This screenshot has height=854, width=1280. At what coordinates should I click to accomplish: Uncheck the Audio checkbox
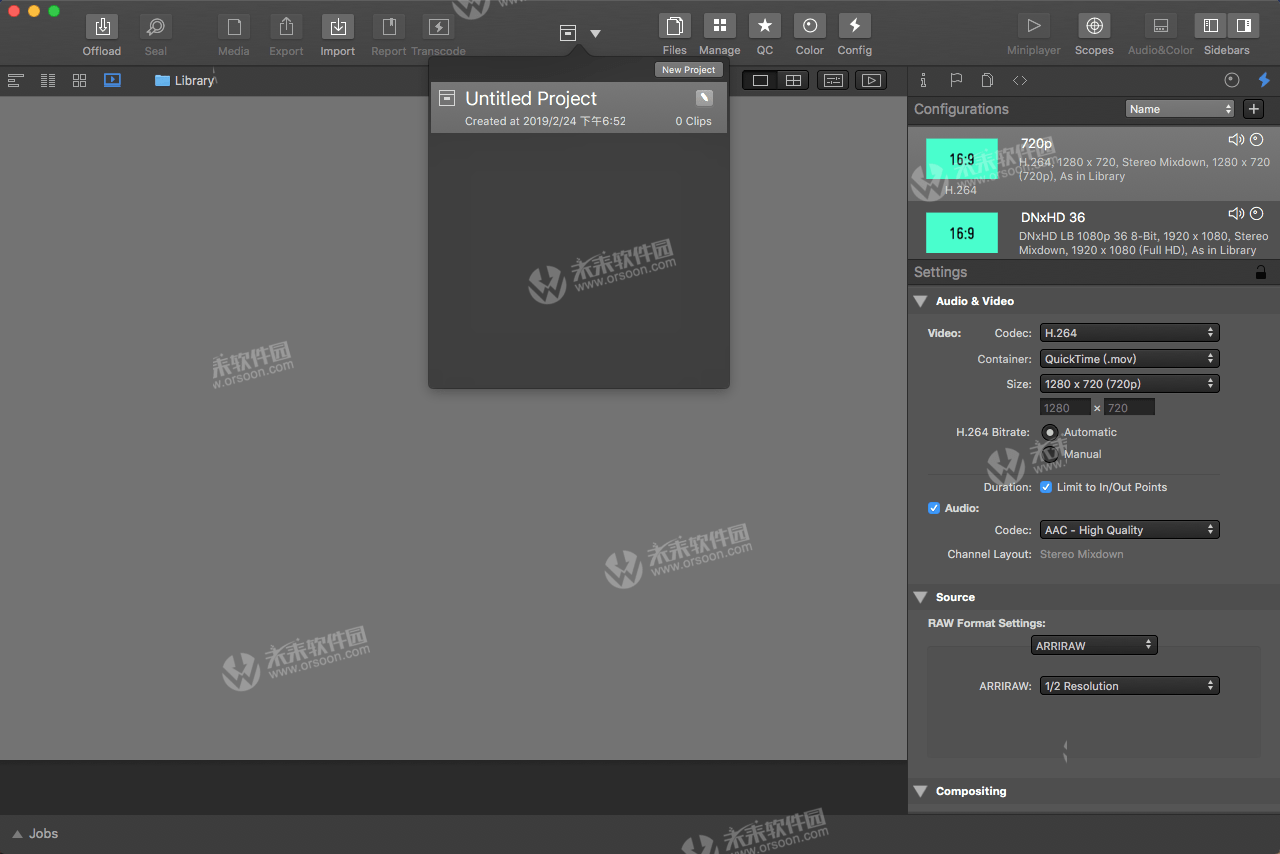(x=934, y=508)
